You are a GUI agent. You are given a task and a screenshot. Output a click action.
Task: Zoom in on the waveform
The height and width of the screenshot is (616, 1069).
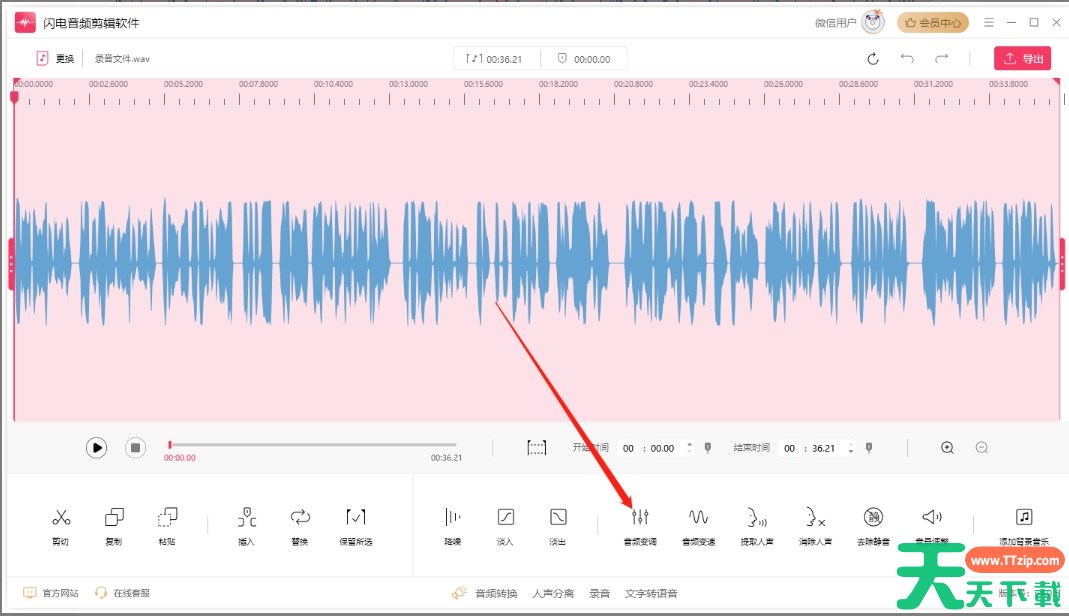(x=947, y=448)
